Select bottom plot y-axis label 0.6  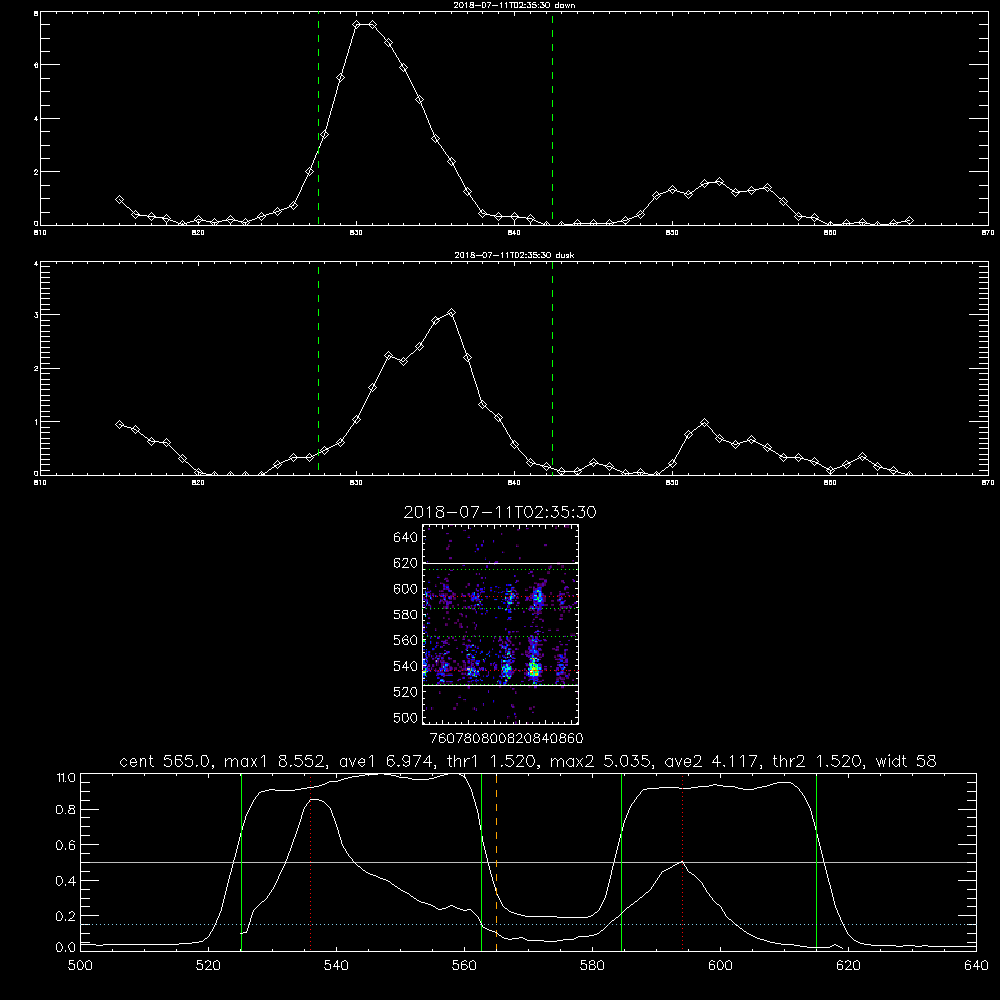(66, 845)
